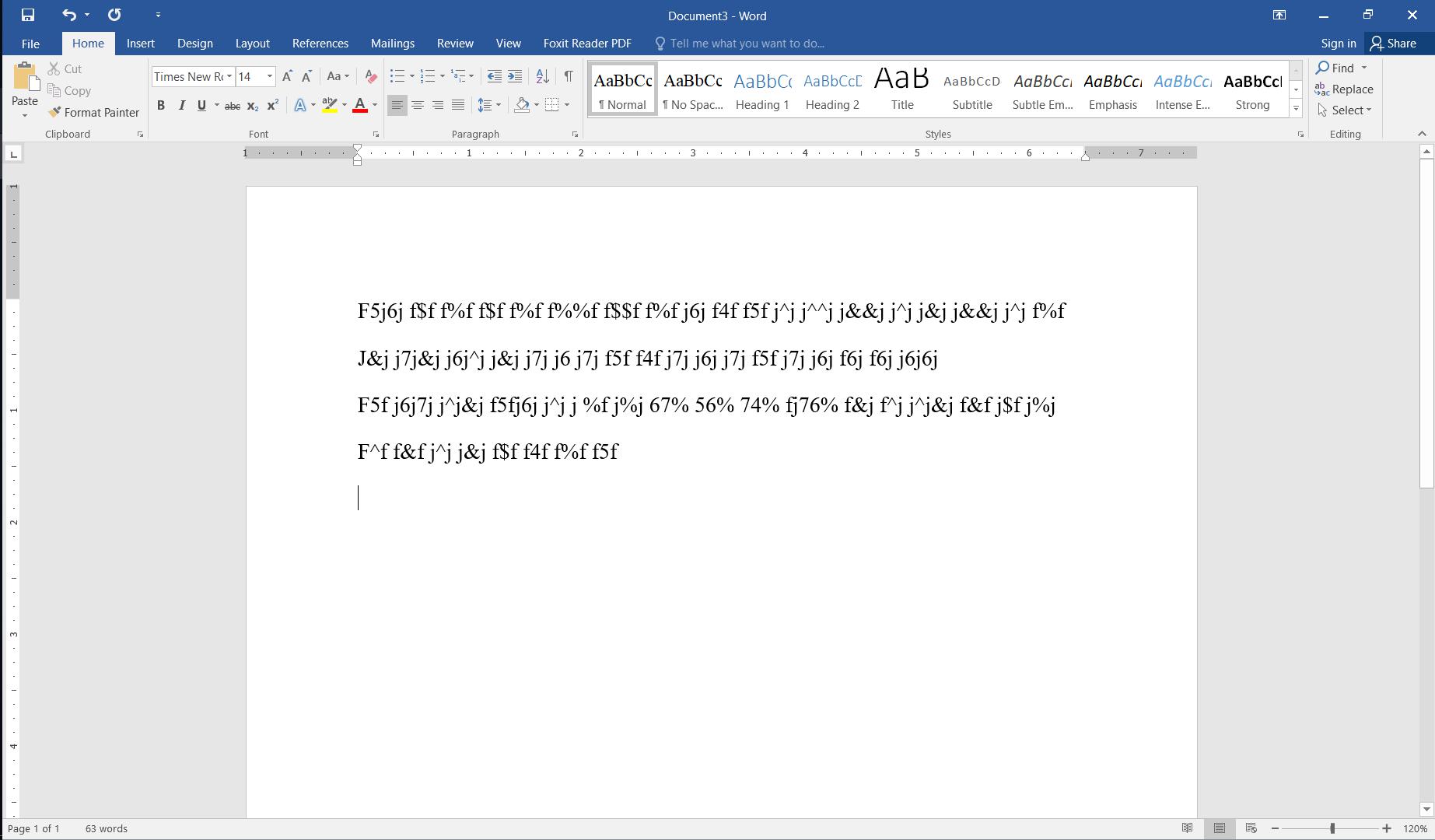Click the Bullets list icon

coord(397,76)
